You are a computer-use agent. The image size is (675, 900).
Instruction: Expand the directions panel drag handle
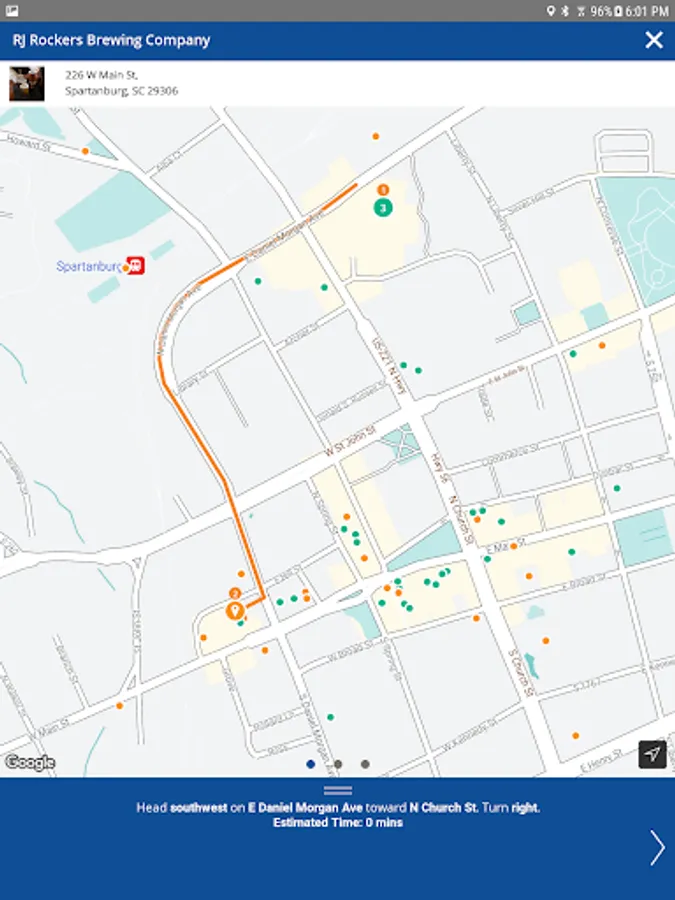coord(338,790)
